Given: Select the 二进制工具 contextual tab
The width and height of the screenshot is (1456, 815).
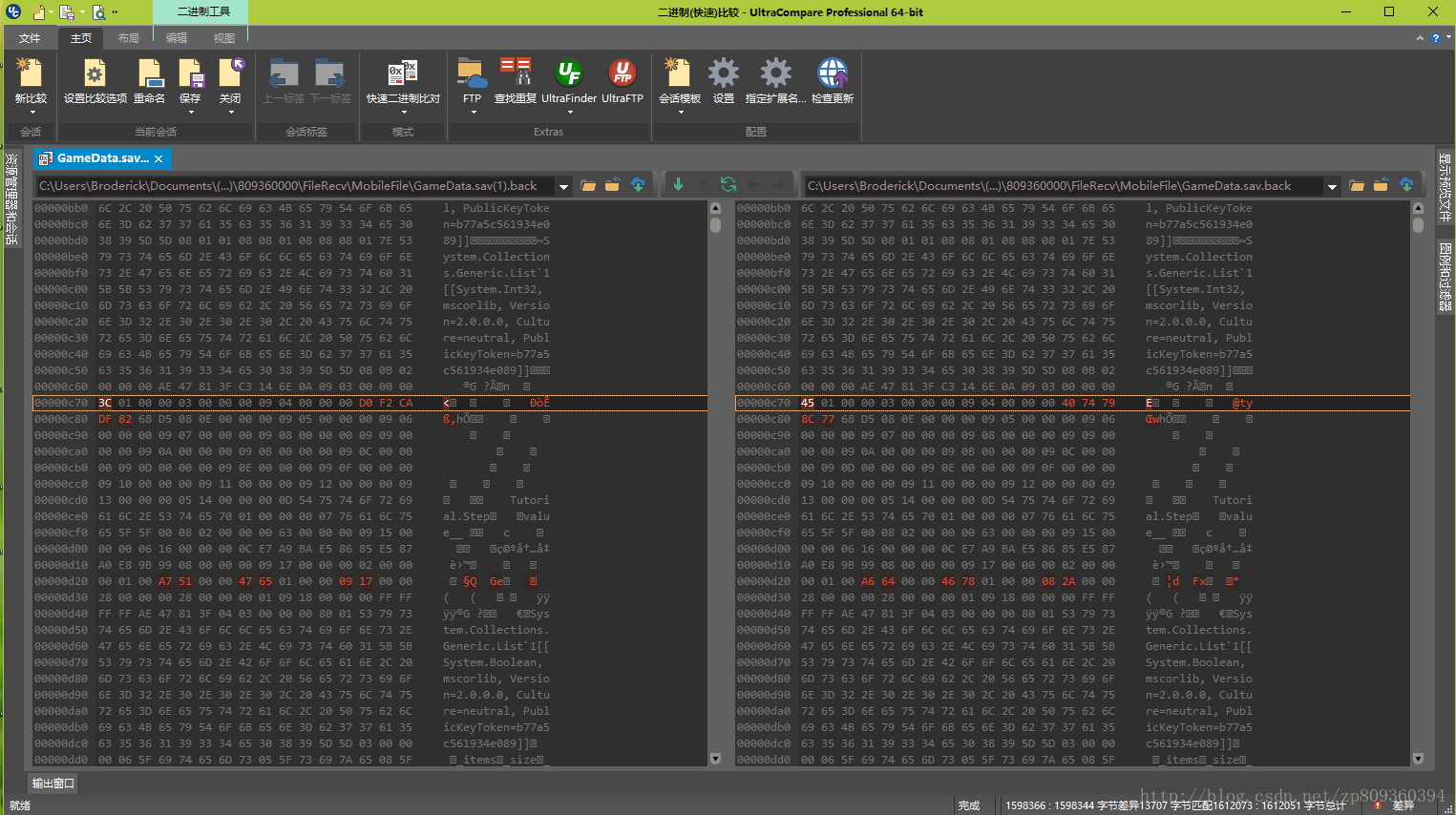Looking at the screenshot, I should (203, 11).
